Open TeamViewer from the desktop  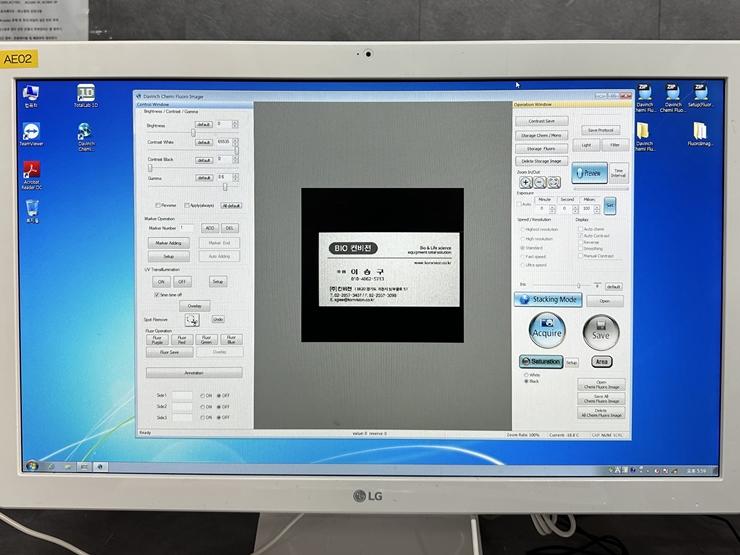click(31, 133)
